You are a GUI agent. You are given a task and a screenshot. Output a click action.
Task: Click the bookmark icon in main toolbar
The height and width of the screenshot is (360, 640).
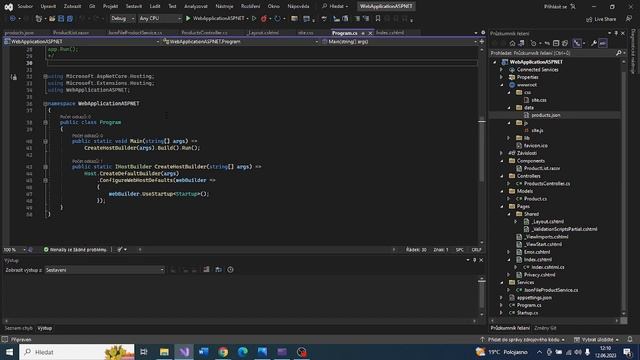[378, 18]
